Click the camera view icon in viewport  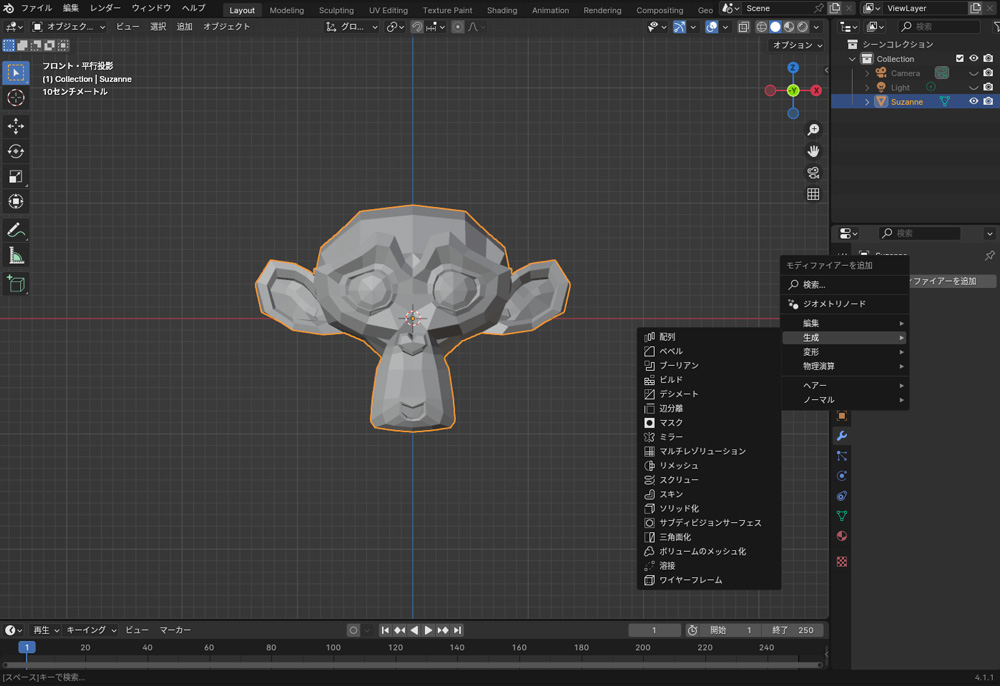[x=814, y=173]
